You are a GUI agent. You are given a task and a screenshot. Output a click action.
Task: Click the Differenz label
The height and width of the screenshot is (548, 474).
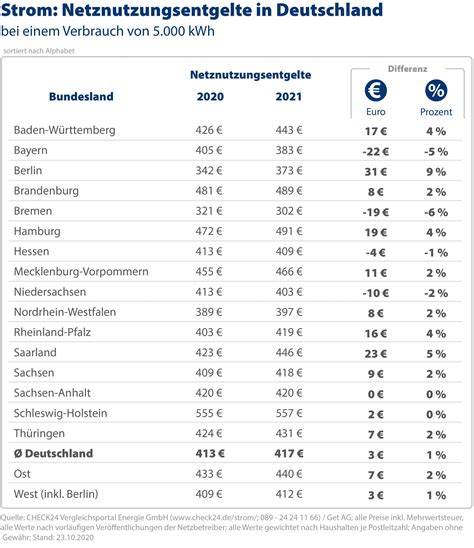(408, 69)
